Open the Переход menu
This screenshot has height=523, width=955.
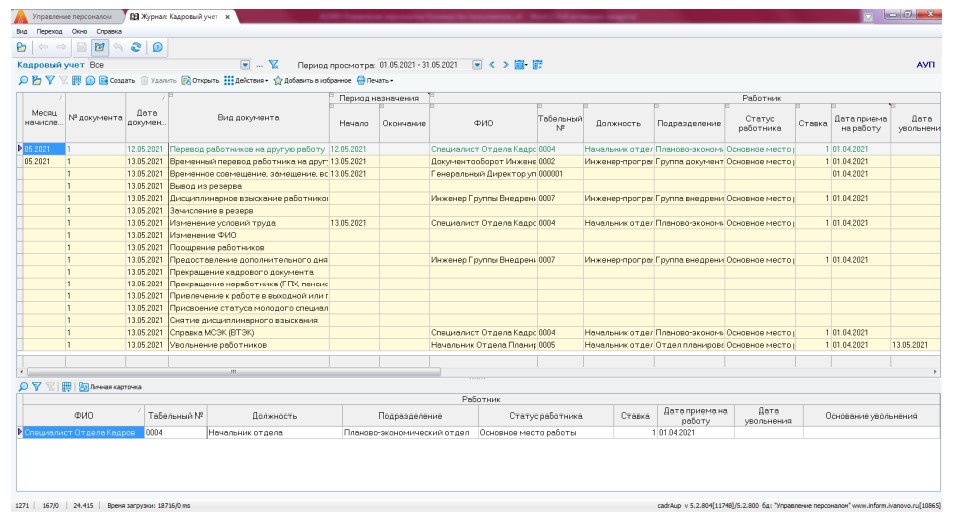coord(49,31)
